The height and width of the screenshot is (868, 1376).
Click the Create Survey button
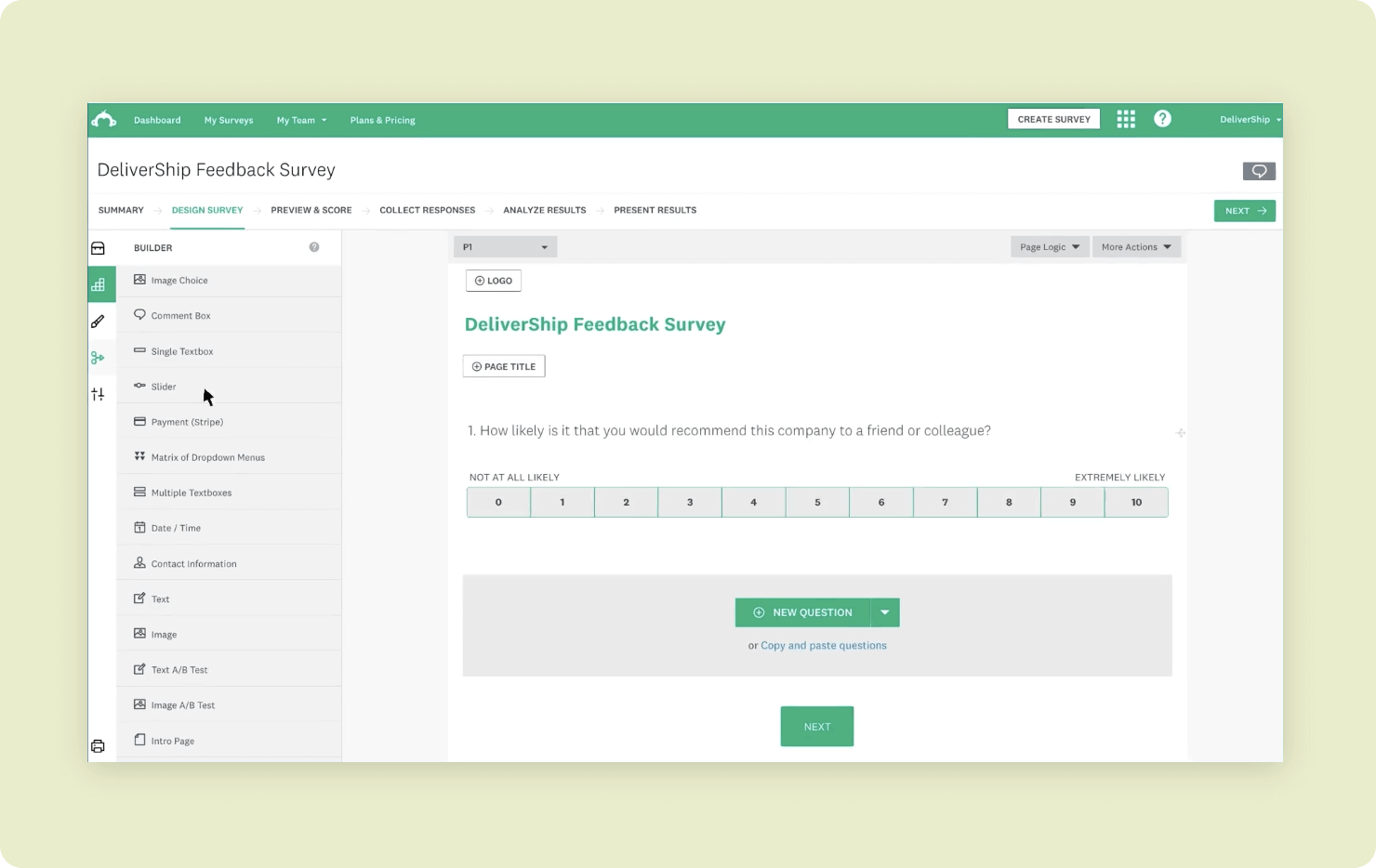click(x=1053, y=119)
